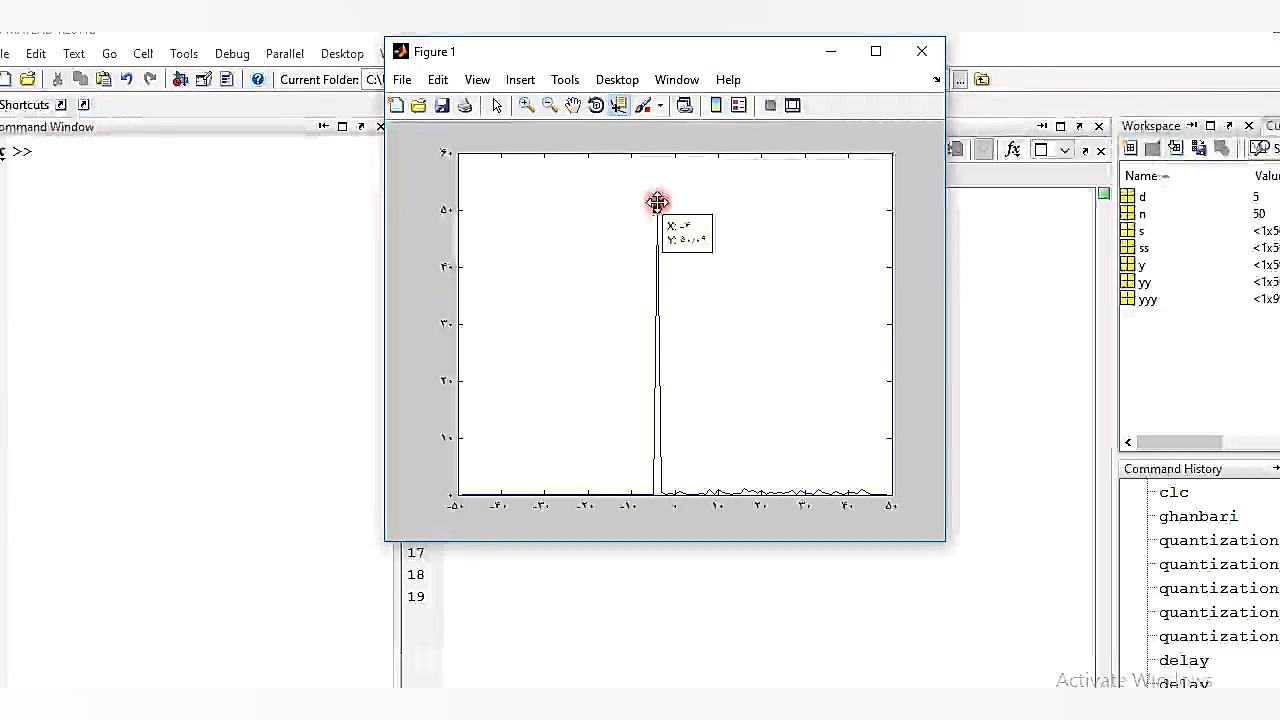Open the Figure window Insert menu
1280x720 pixels.
(x=520, y=80)
